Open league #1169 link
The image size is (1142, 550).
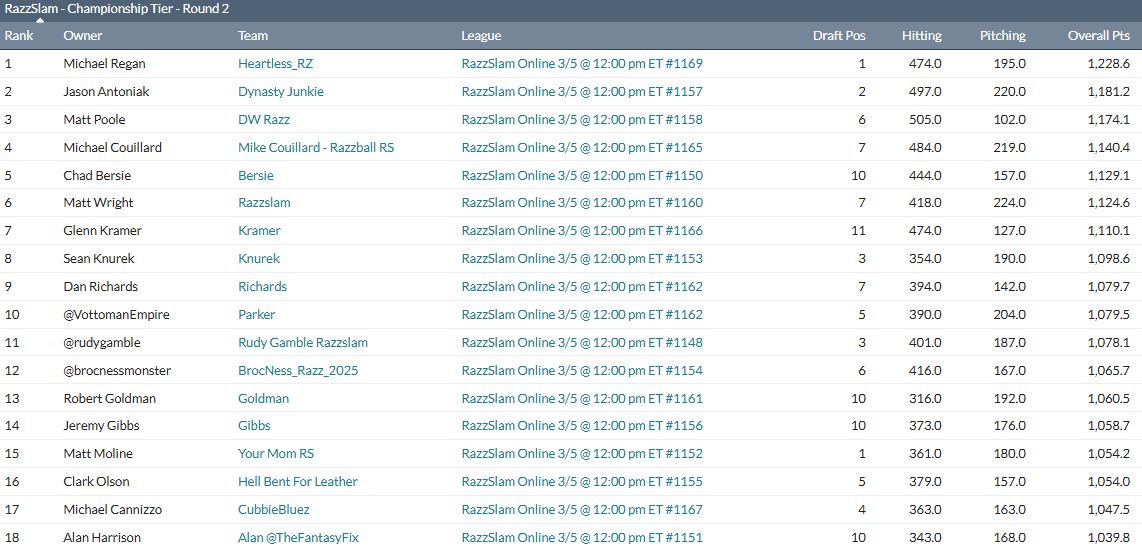pyautogui.click(x=582, y=63)
